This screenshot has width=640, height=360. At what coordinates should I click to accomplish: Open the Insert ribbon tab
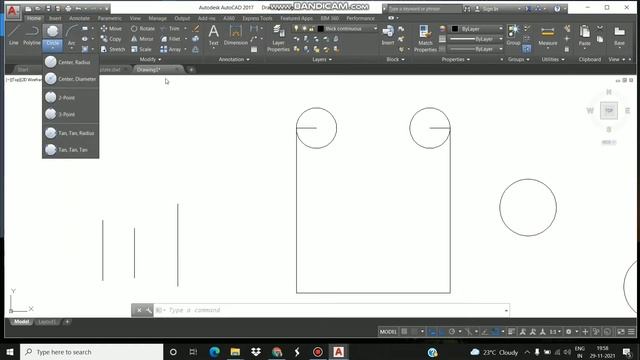coord(55,18)
